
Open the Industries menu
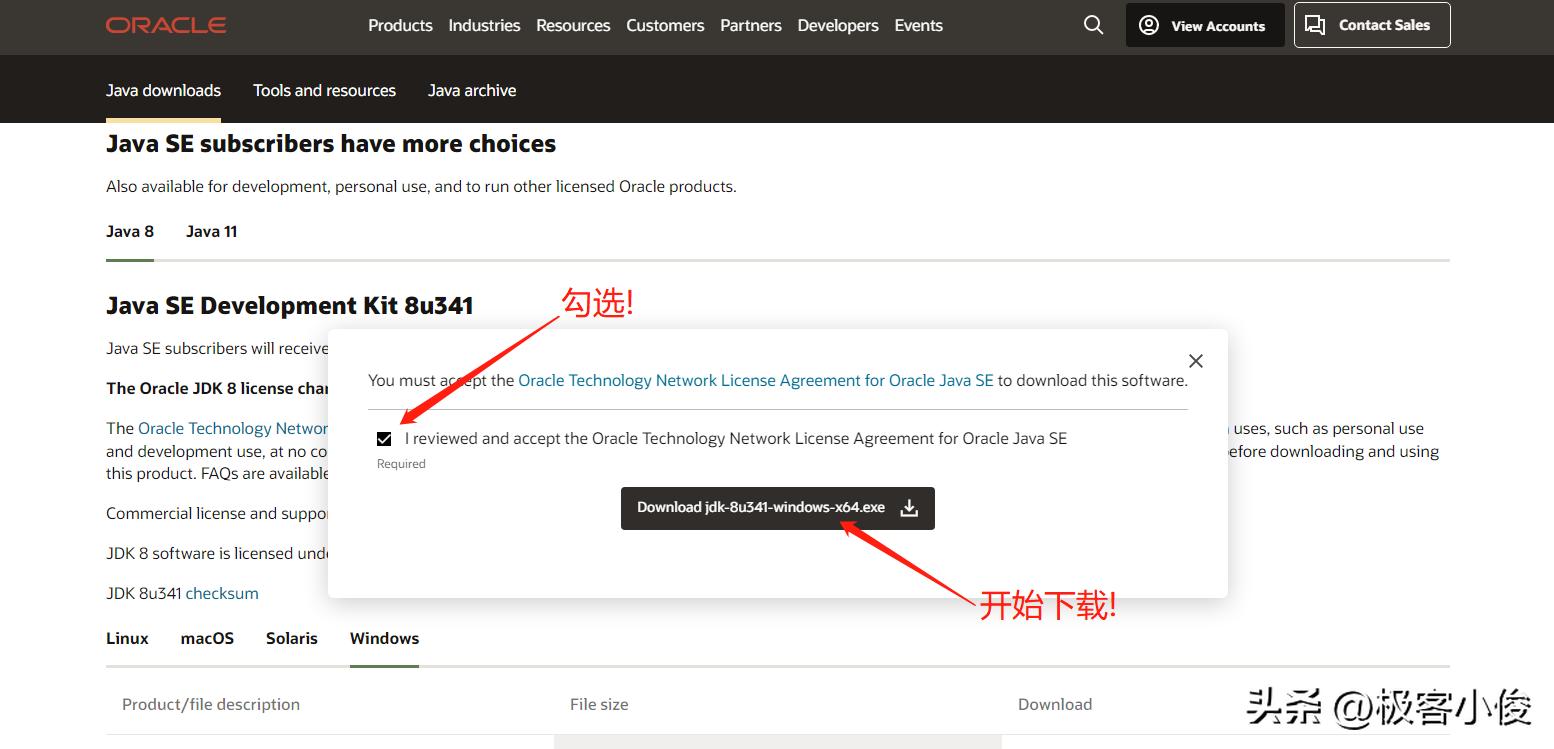click(x=484, y=25)
